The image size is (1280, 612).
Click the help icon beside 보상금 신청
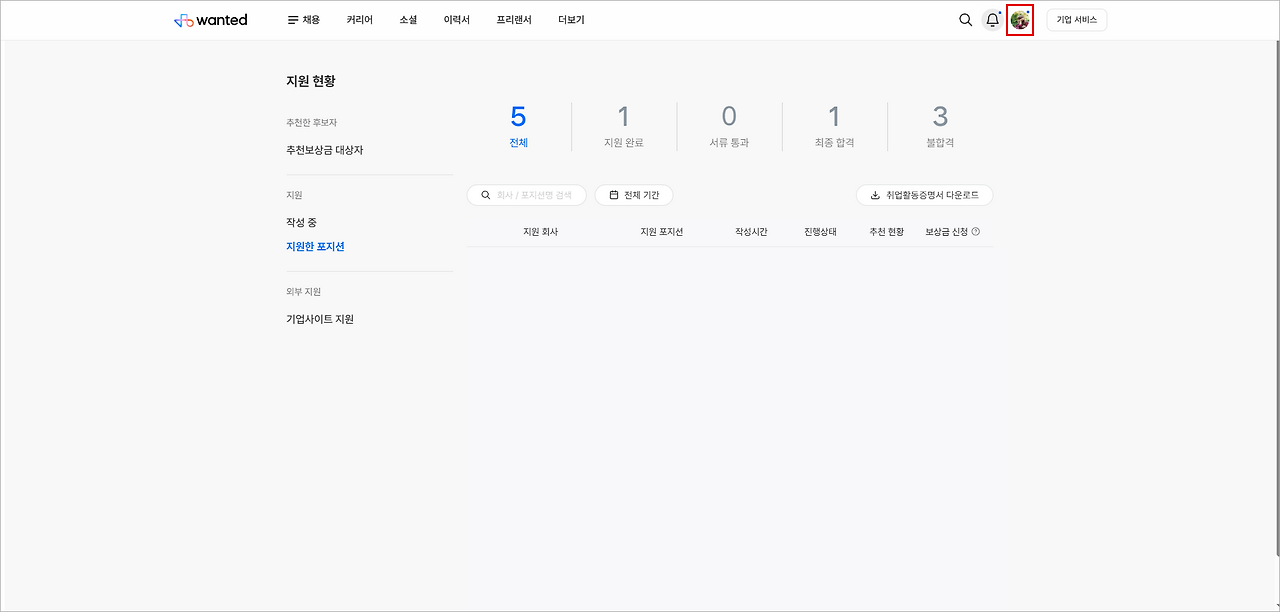pos(976,232)
